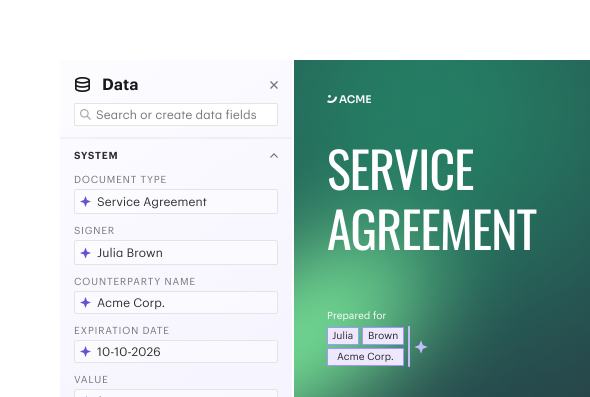Click the Prepared for text
The height and width of the screenshot is (397, 590).
point(356,315)
